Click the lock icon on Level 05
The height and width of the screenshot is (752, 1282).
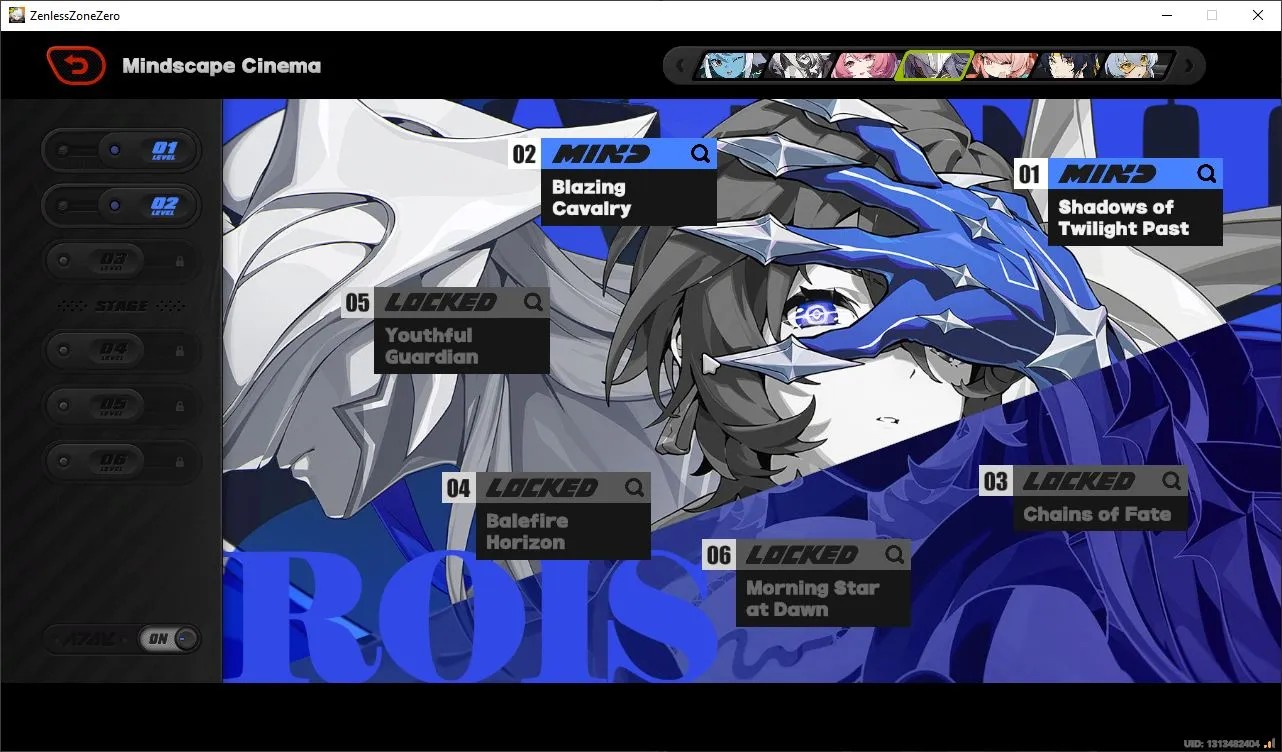pyautogui.click(x=180, y=406)
